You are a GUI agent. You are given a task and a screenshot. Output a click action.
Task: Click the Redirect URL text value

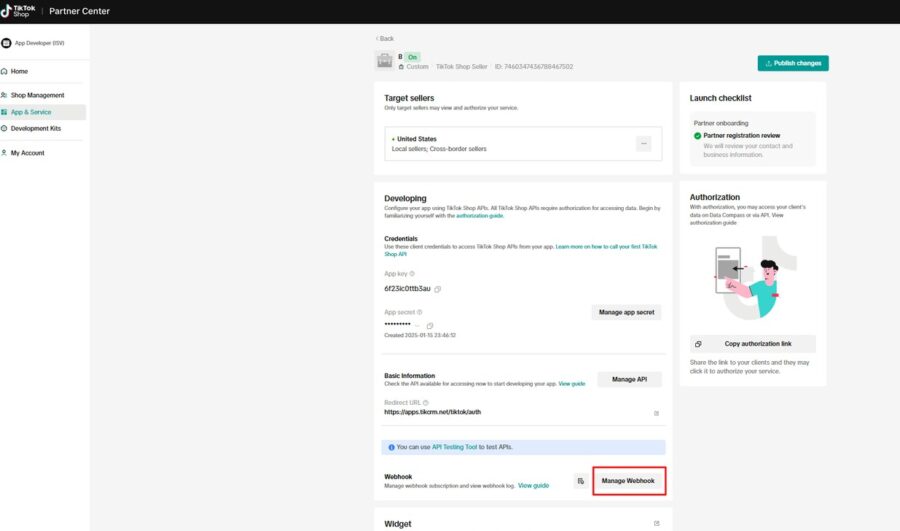point(432,412)
